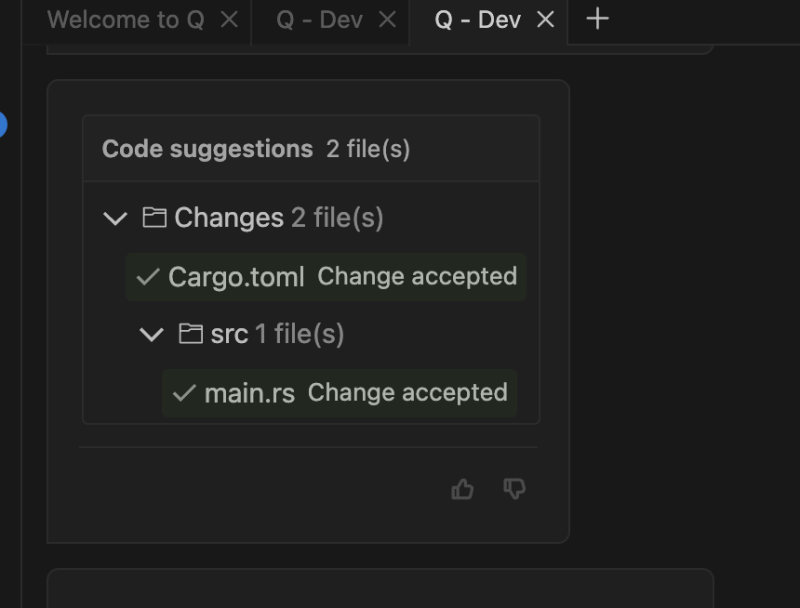The height and width of the screenshot is (608, 800).
Task: Click the src 1 file(s) label
Action: (x=277, y=334)
